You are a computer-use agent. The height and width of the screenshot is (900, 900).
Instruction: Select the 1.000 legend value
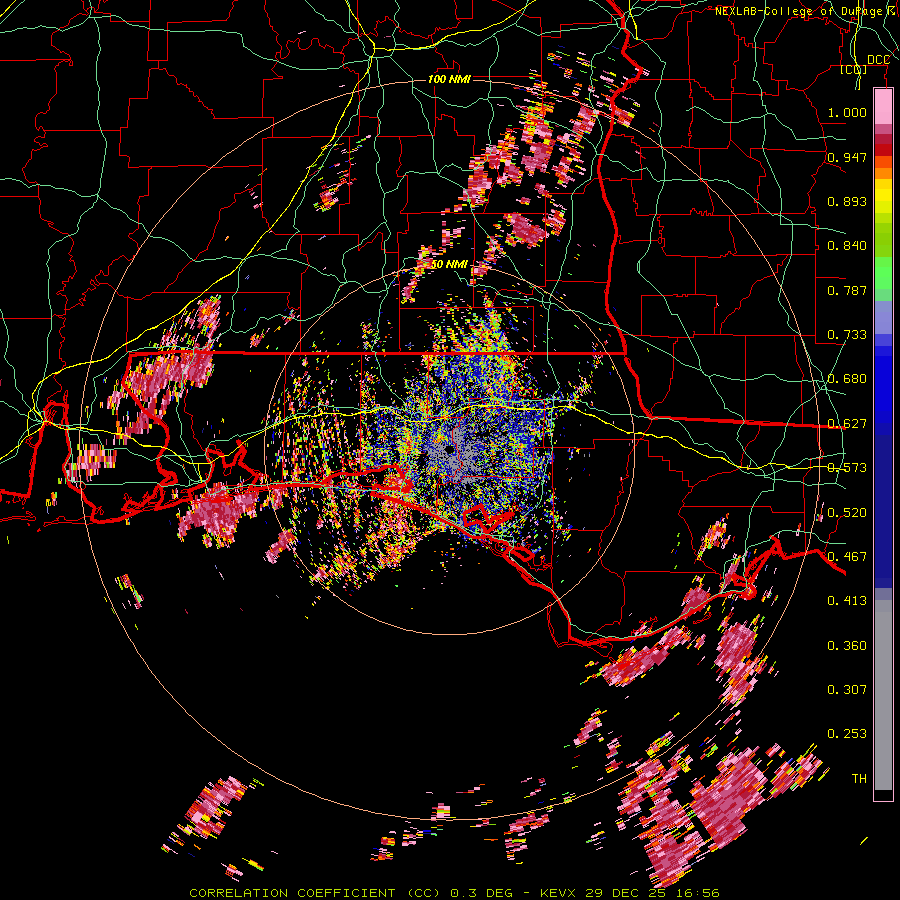(847, 112)
